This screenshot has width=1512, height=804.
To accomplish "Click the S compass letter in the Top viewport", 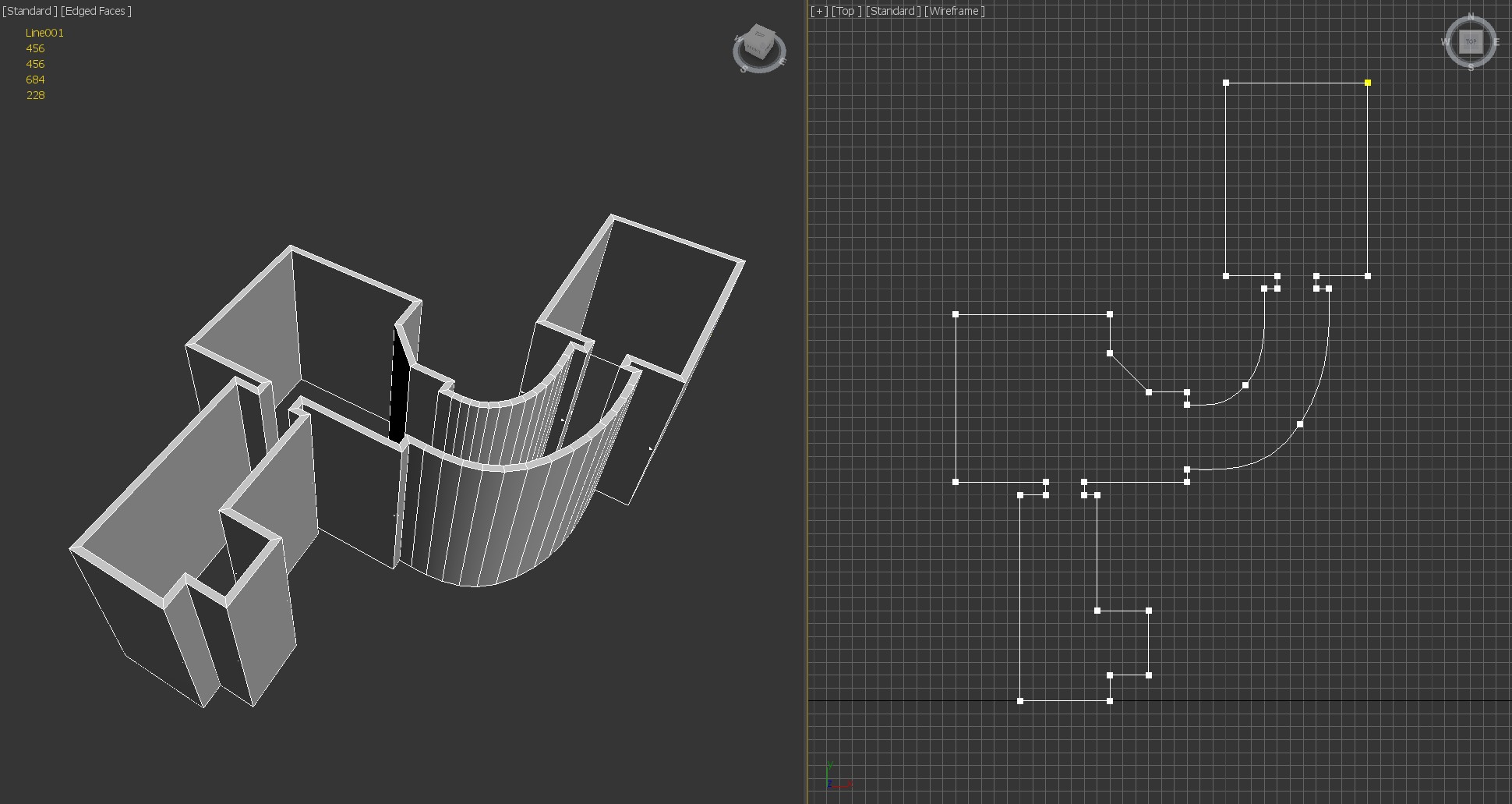I will click(x=1471, y=68).
